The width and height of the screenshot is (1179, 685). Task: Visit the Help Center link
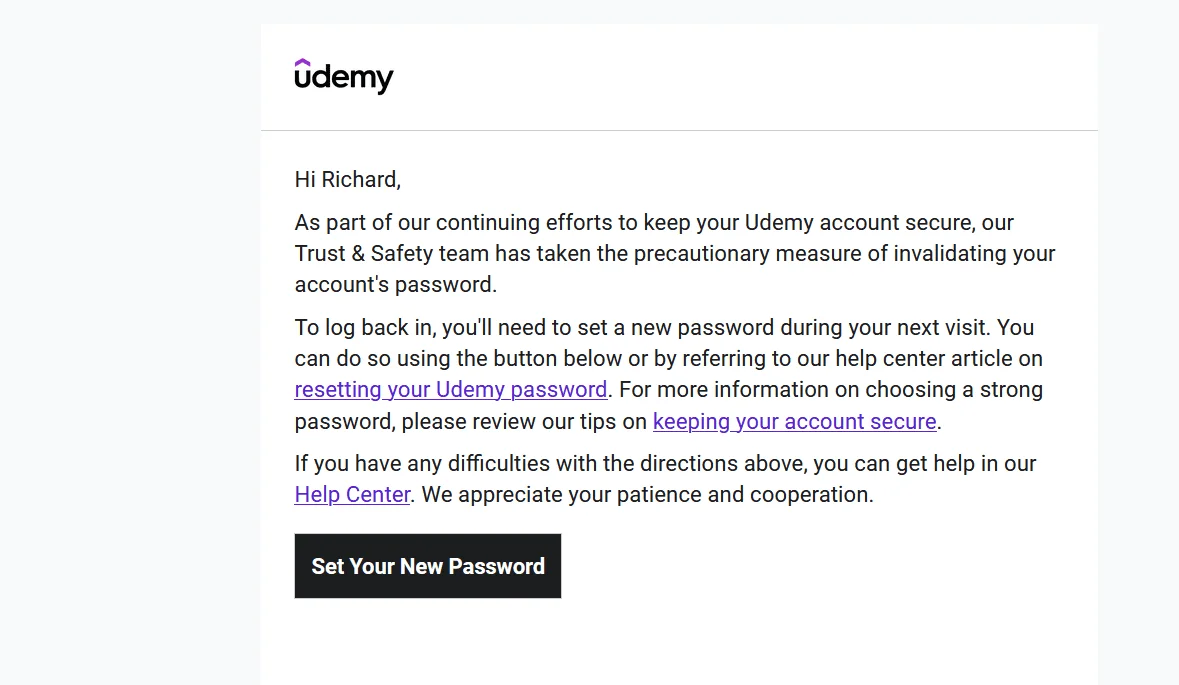click(352, 495)
